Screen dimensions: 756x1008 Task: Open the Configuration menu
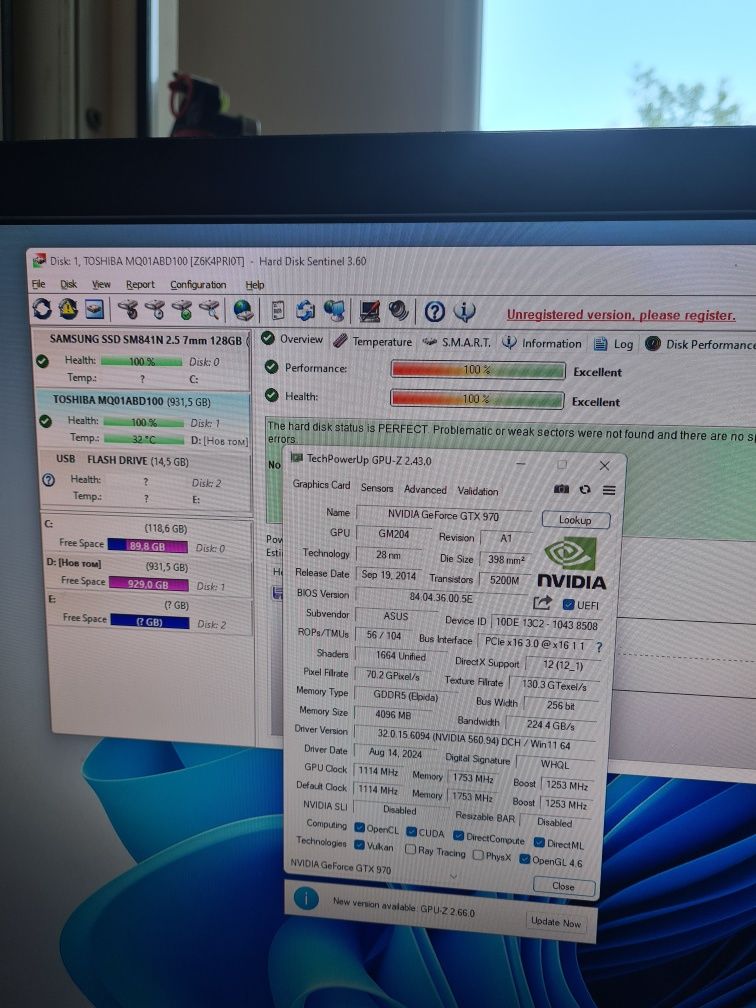pos(198,284)
